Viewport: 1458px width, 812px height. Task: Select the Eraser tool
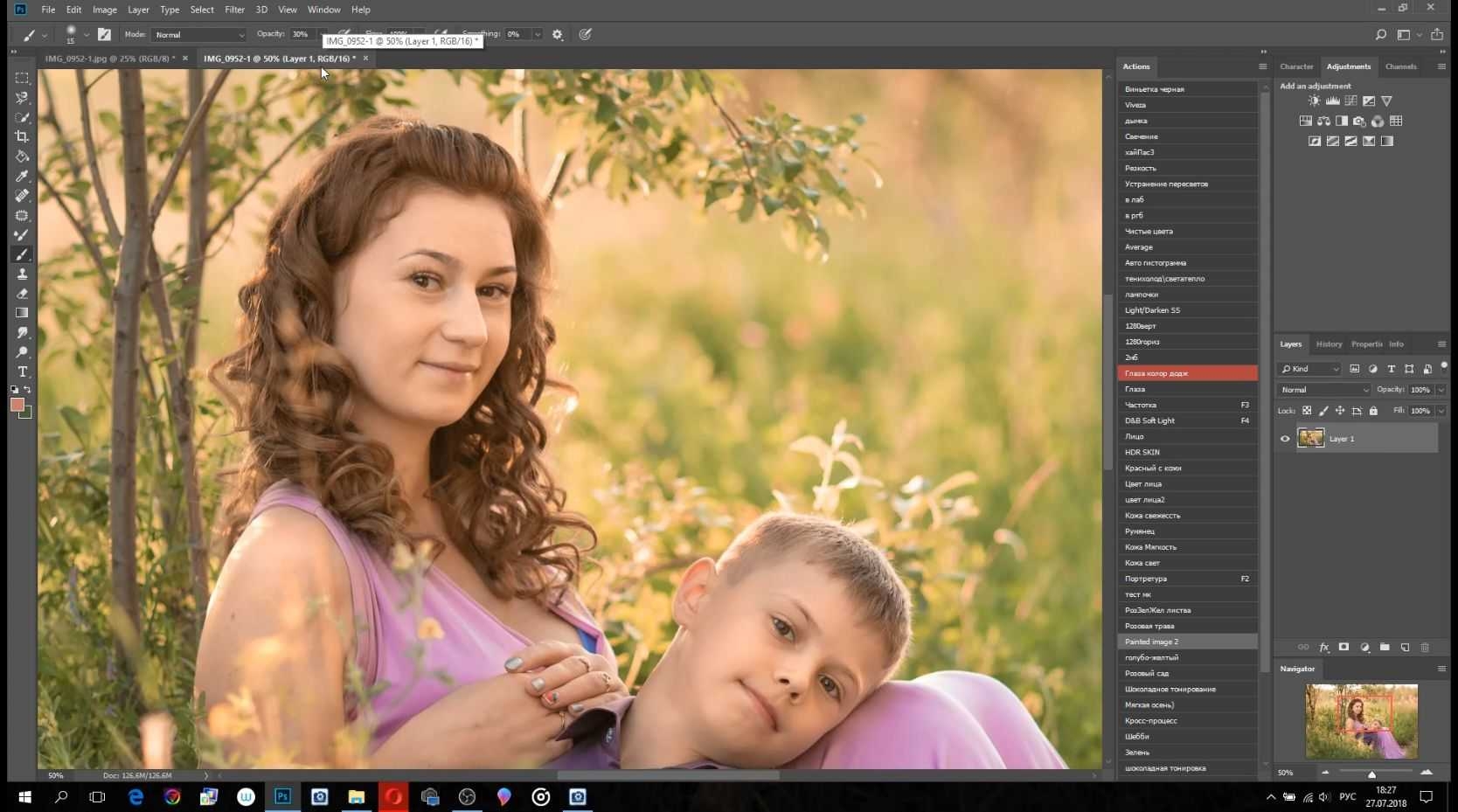(22, 294)
